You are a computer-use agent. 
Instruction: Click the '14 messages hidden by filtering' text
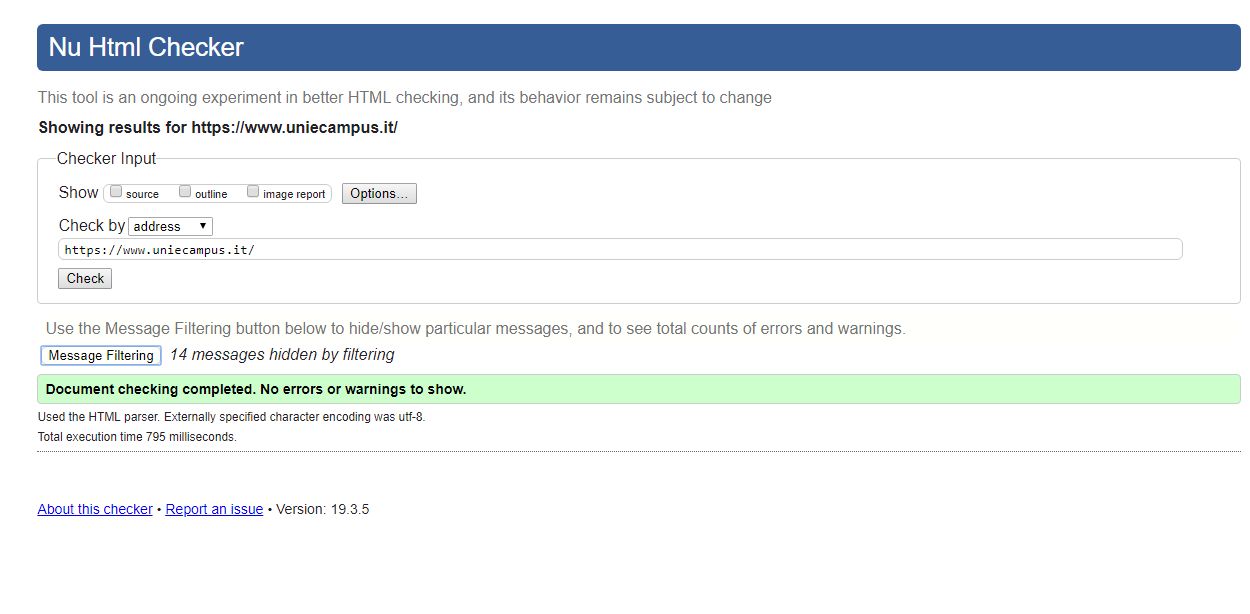click(282, 355)
